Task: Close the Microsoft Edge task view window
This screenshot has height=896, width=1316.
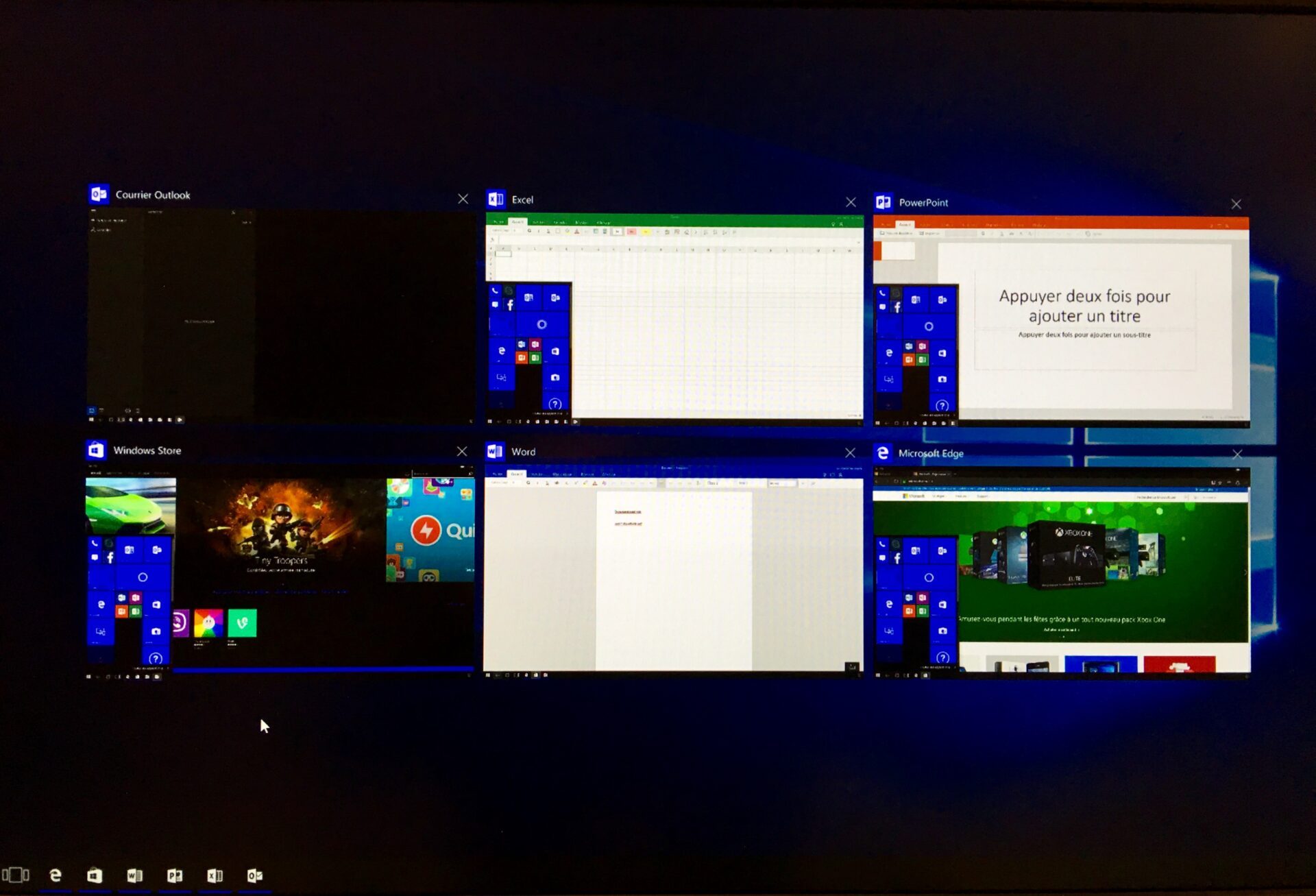Action: point(1237,455)
